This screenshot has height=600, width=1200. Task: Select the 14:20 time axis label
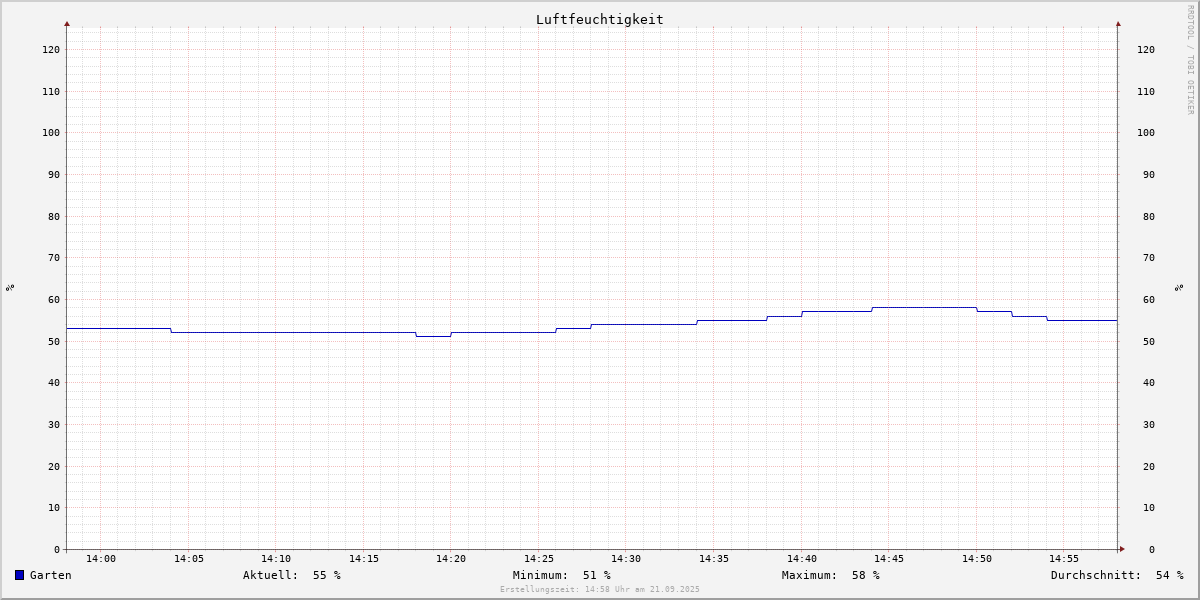coord(451,559)
